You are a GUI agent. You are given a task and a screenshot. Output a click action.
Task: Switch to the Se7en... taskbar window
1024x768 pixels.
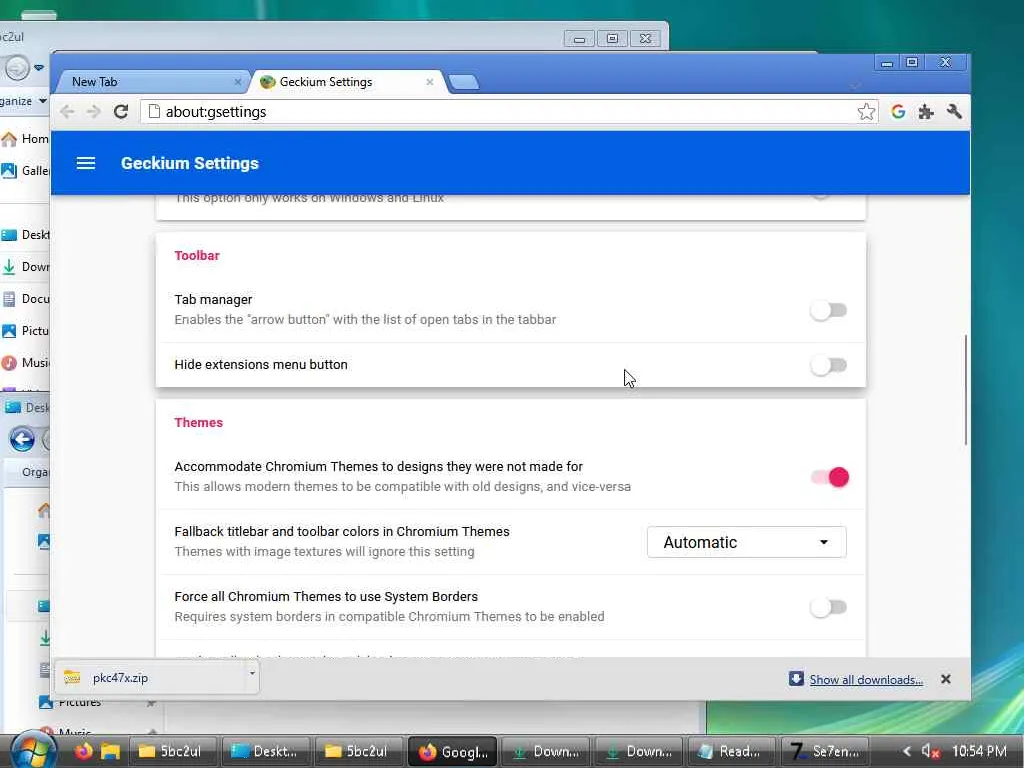[x=825, y=751]
